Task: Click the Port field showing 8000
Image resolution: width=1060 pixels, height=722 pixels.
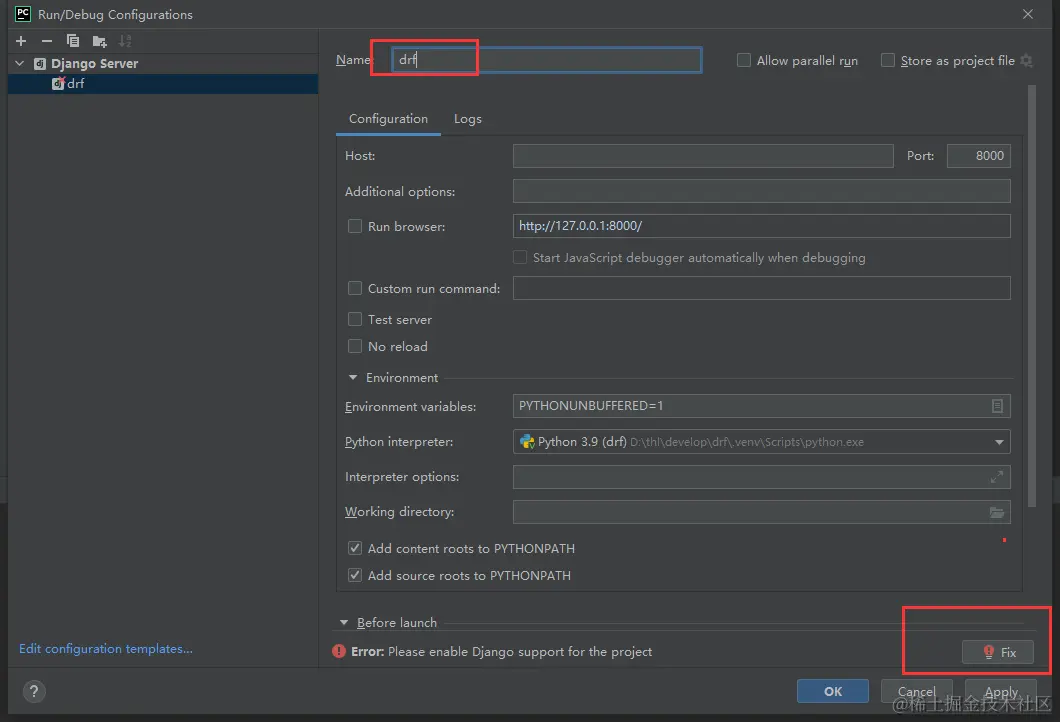Action: tap(979, 156)
